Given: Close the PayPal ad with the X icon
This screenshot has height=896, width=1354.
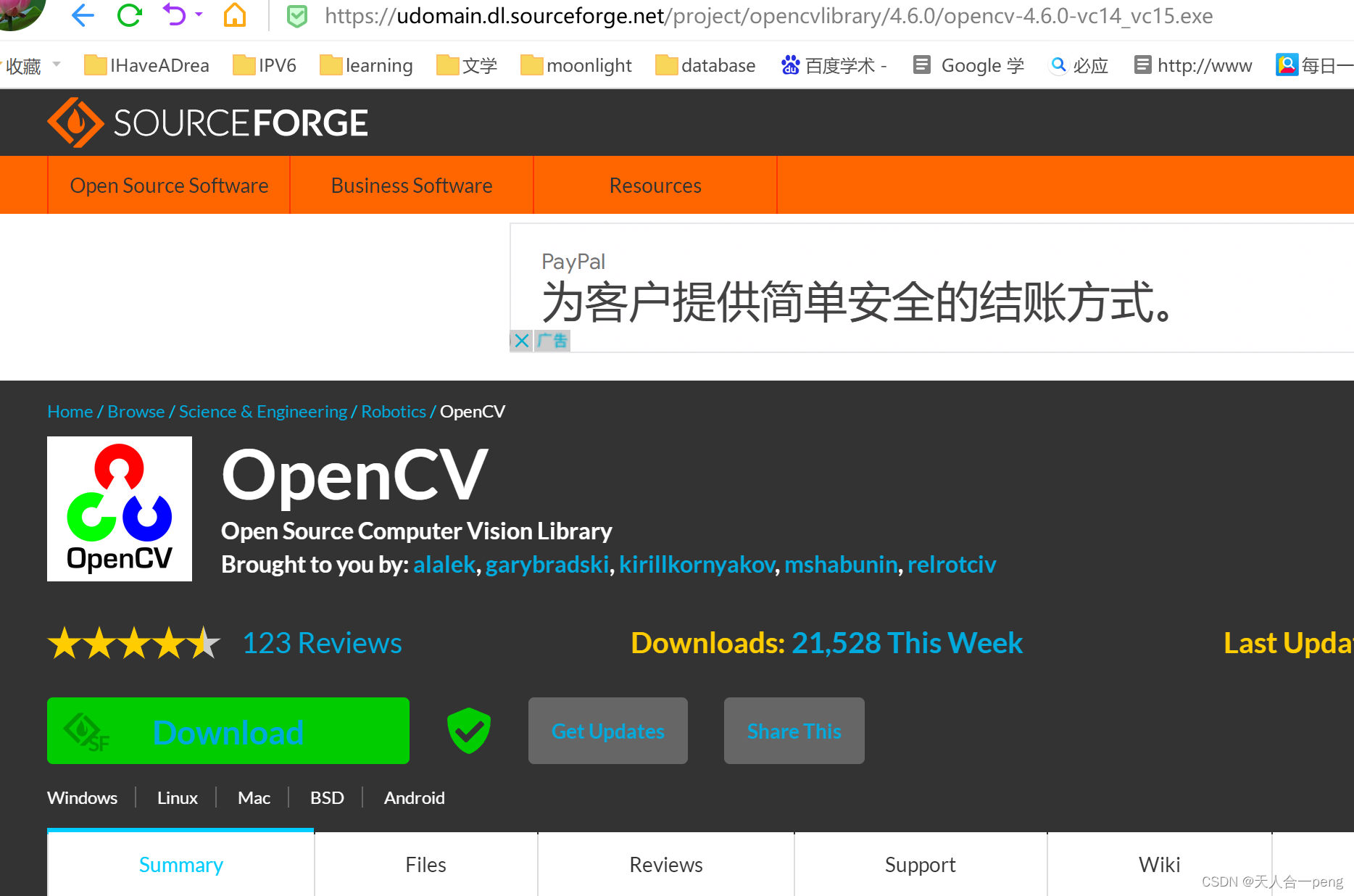Looking at the screenshot, I should tap(521, 341).
